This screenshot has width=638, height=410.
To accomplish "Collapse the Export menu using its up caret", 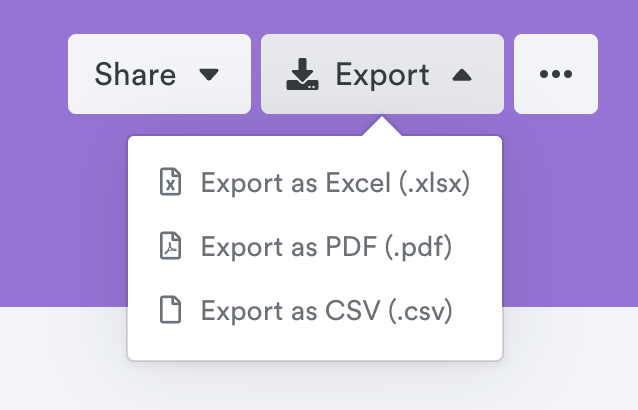I will click(x=462, y=75).
